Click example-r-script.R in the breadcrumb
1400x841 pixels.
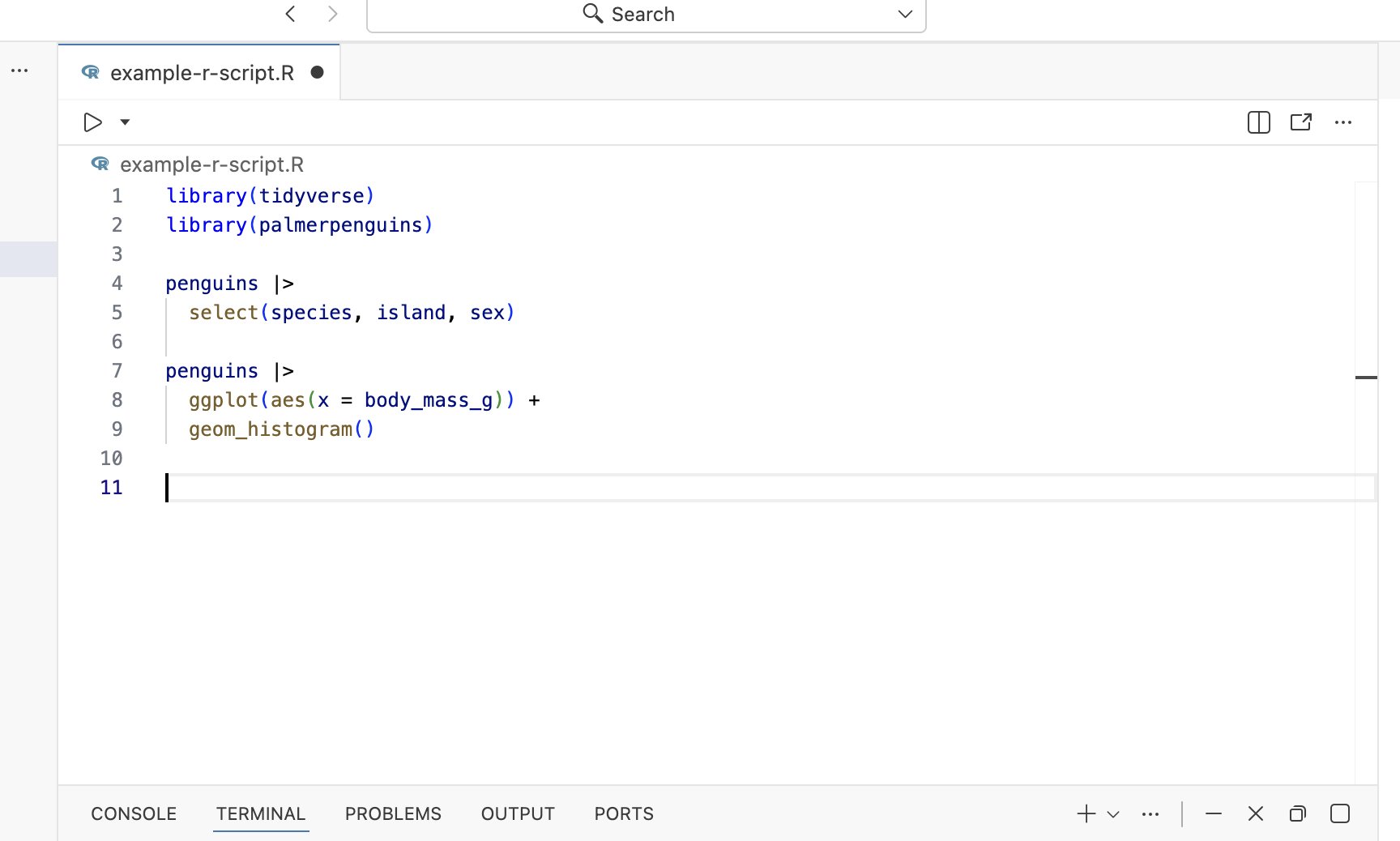click(x=211, y=164)
